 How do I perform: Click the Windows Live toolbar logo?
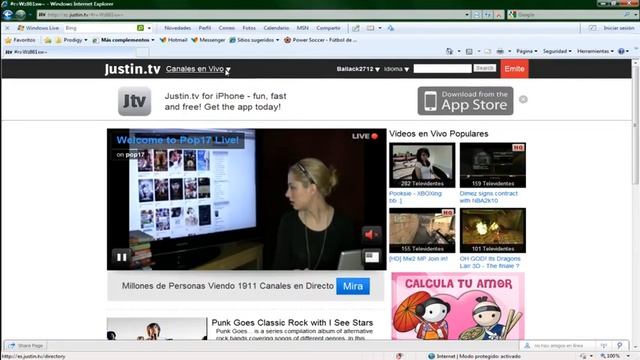[38, 28]
